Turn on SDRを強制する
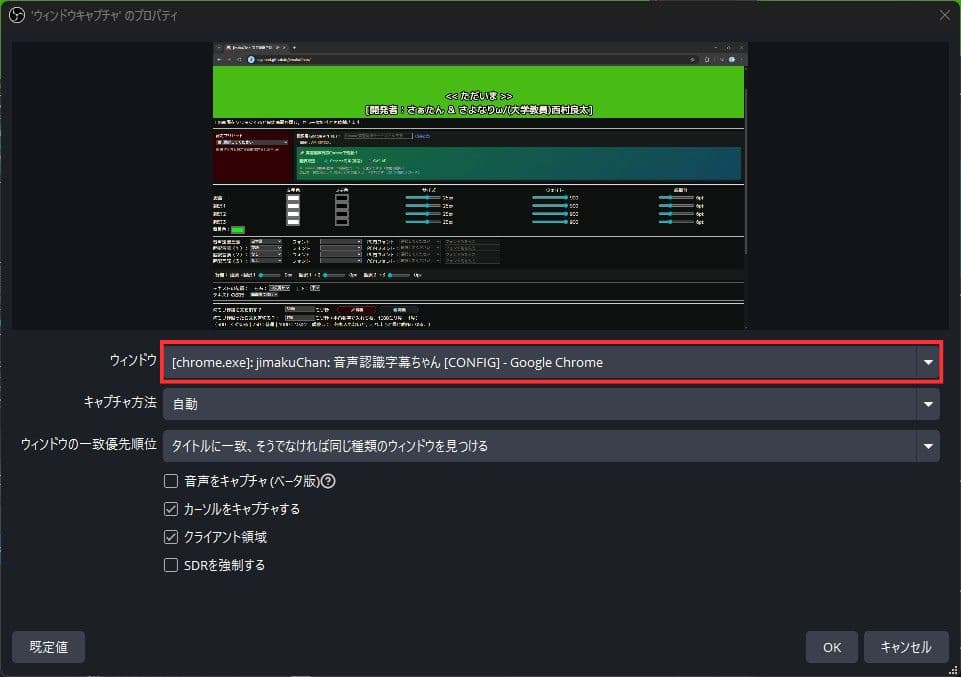Screen dimensions: 961x677 pyautogui.click(x=171, y=565)
